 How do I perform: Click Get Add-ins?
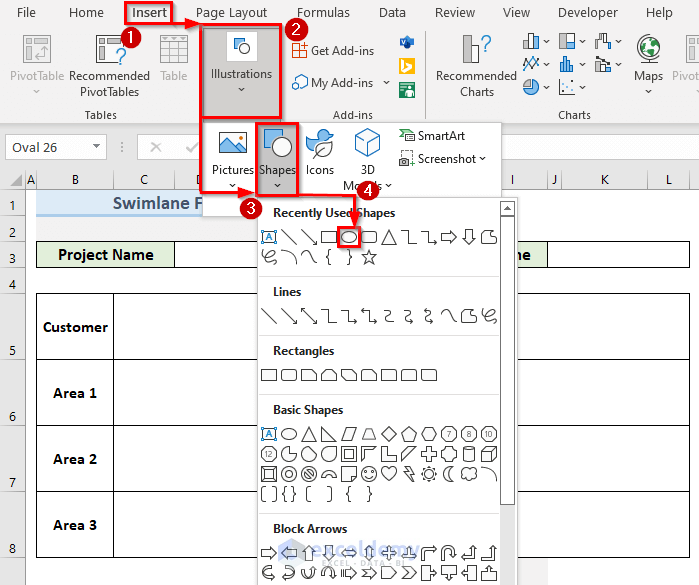[333, 51]
